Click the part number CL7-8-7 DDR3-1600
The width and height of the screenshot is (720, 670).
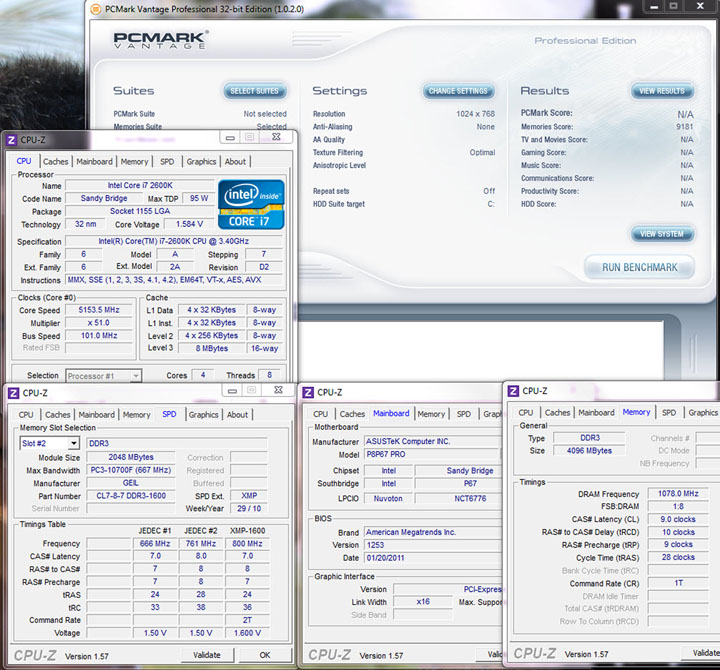(131, 496)
